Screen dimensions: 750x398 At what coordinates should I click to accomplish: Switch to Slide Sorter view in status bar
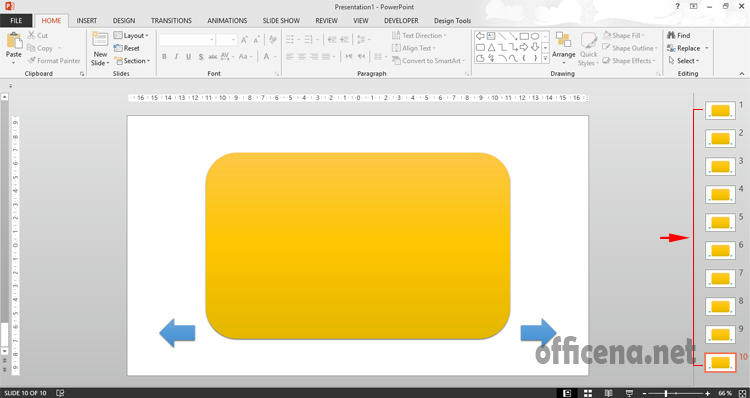588,393
